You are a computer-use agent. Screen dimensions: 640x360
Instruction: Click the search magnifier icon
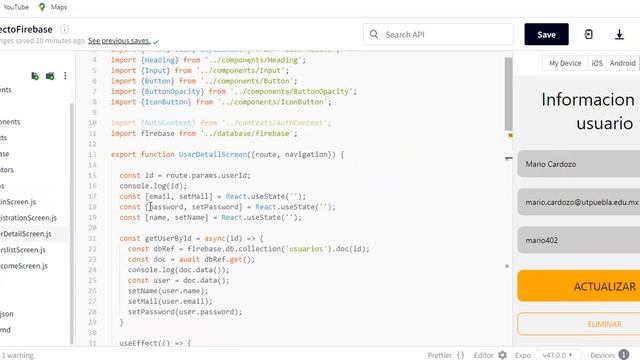pyautogui.click(x=374, y=34)
